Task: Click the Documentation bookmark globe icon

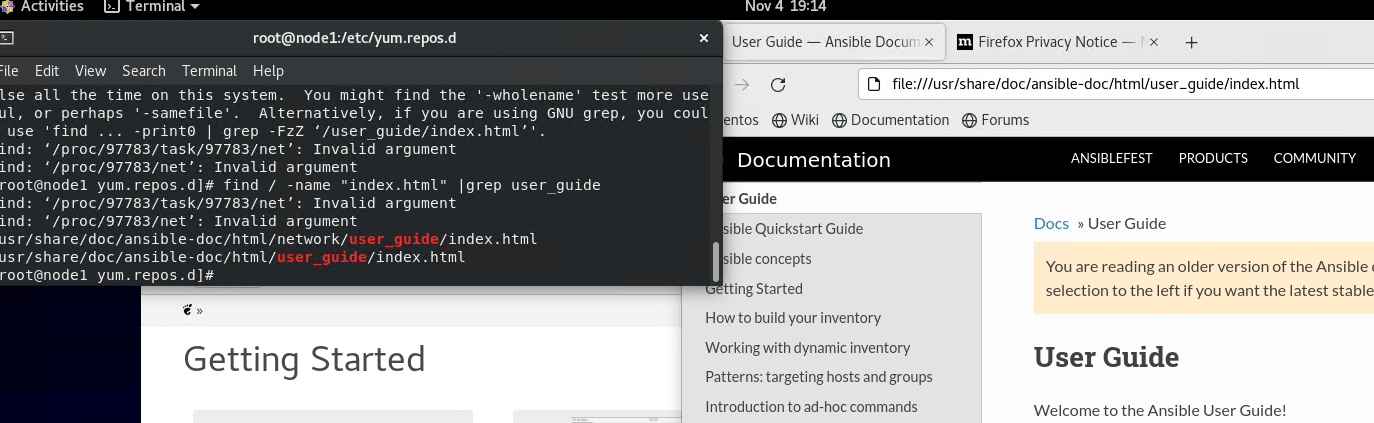Action: [840, 120]
